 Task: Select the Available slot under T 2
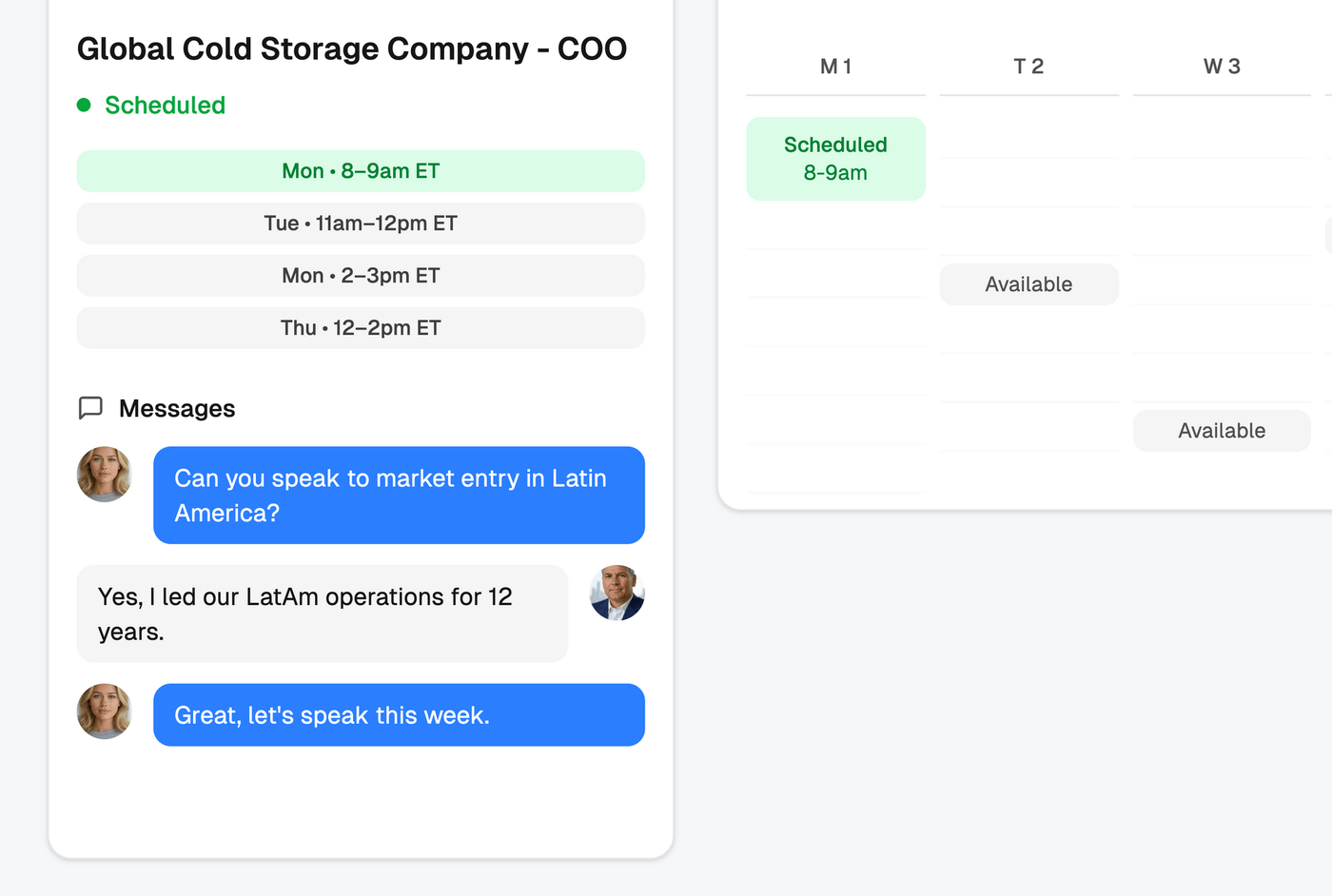1028,283
